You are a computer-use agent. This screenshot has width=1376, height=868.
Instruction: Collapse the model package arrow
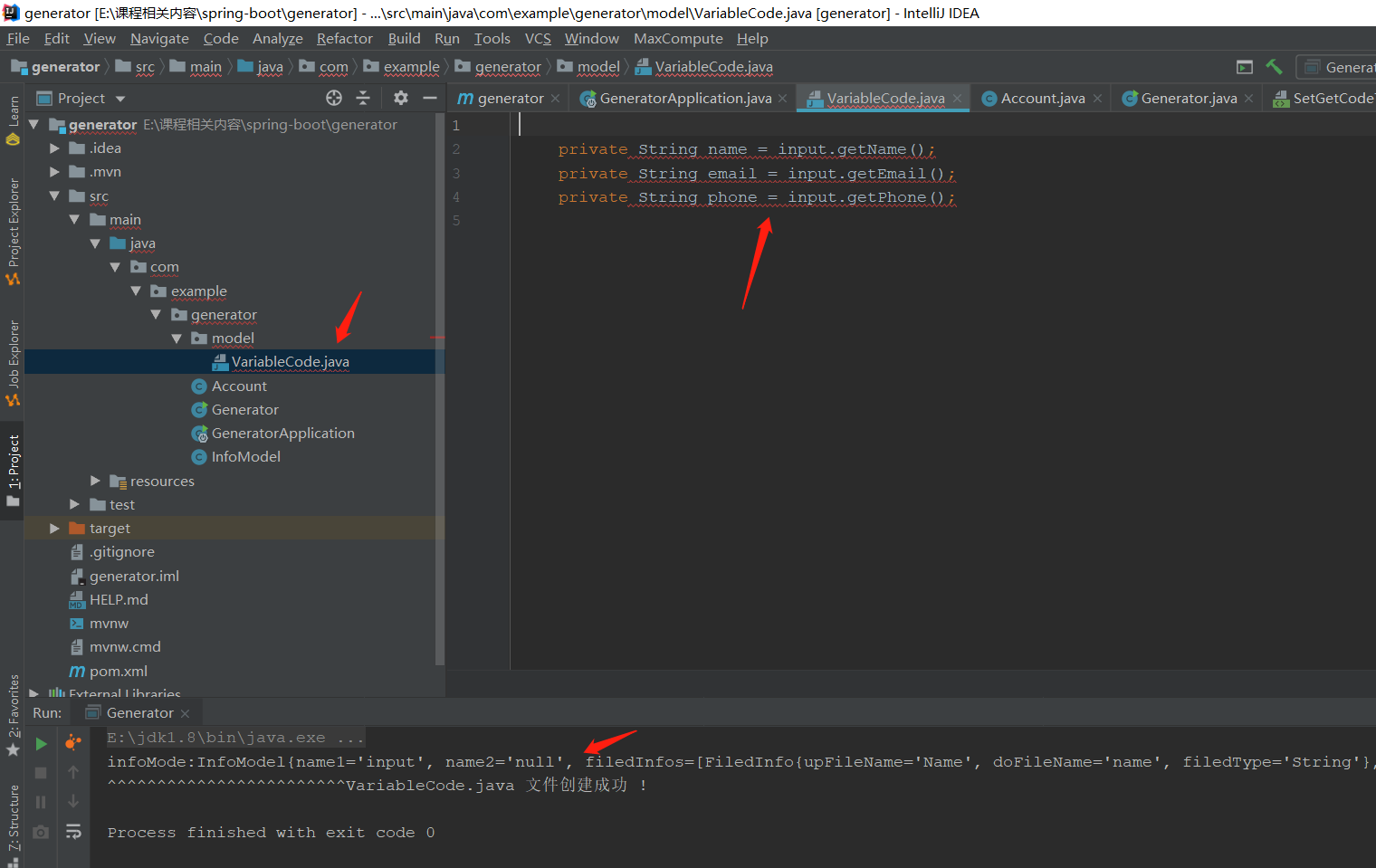177,339
